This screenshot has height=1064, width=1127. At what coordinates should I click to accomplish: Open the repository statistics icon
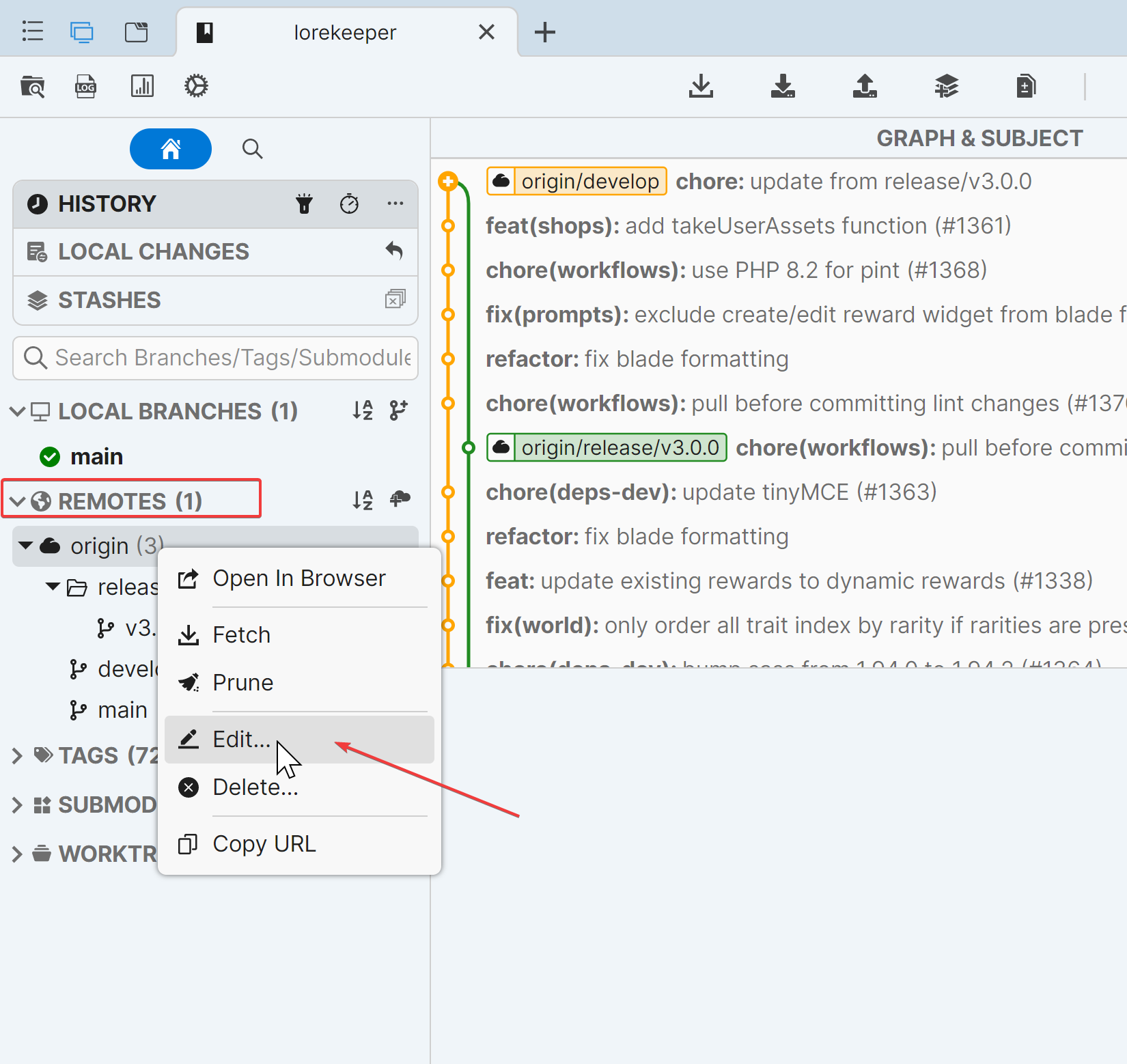click(142, 87)
